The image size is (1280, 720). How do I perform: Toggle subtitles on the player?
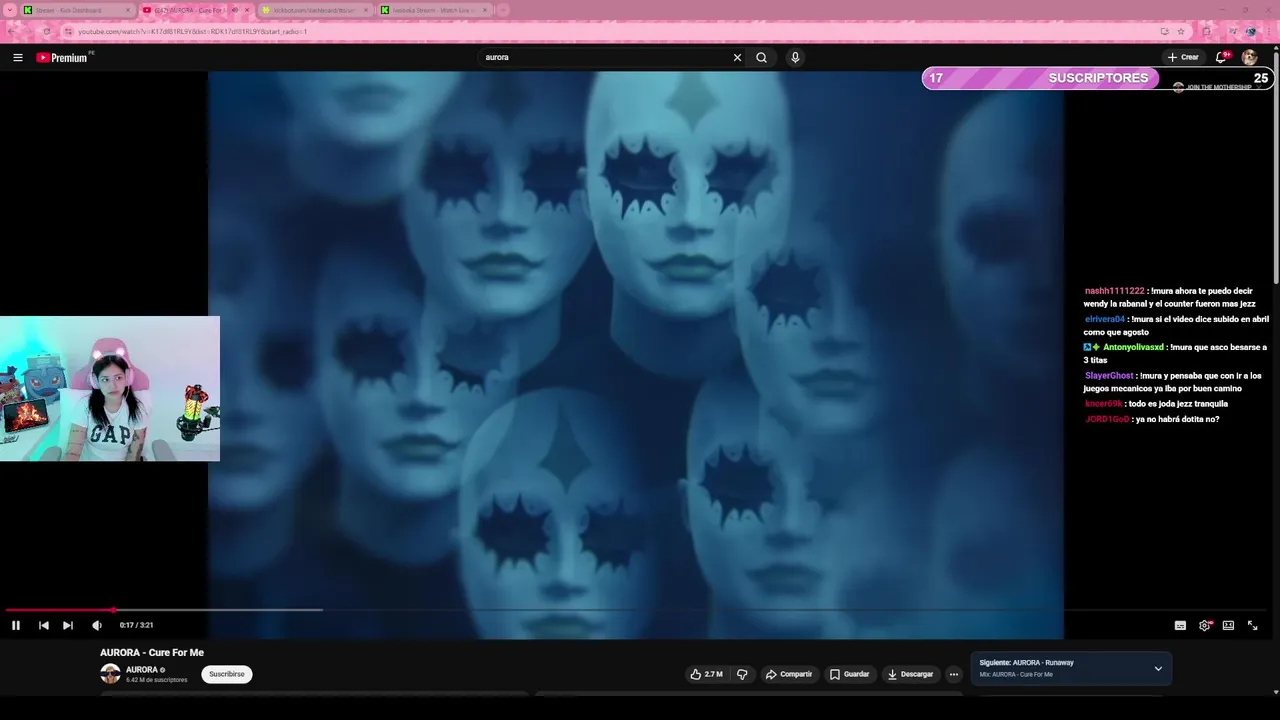click(x=1180, y=625)
